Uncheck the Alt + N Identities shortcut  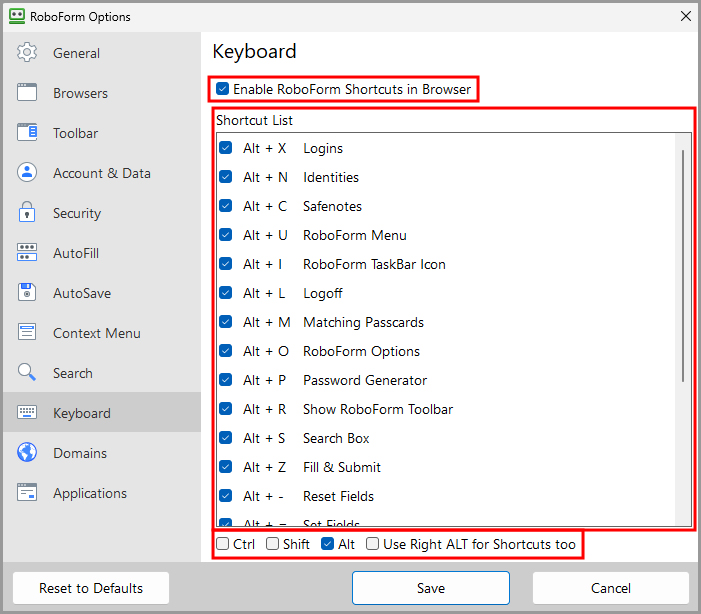[225, 177]
